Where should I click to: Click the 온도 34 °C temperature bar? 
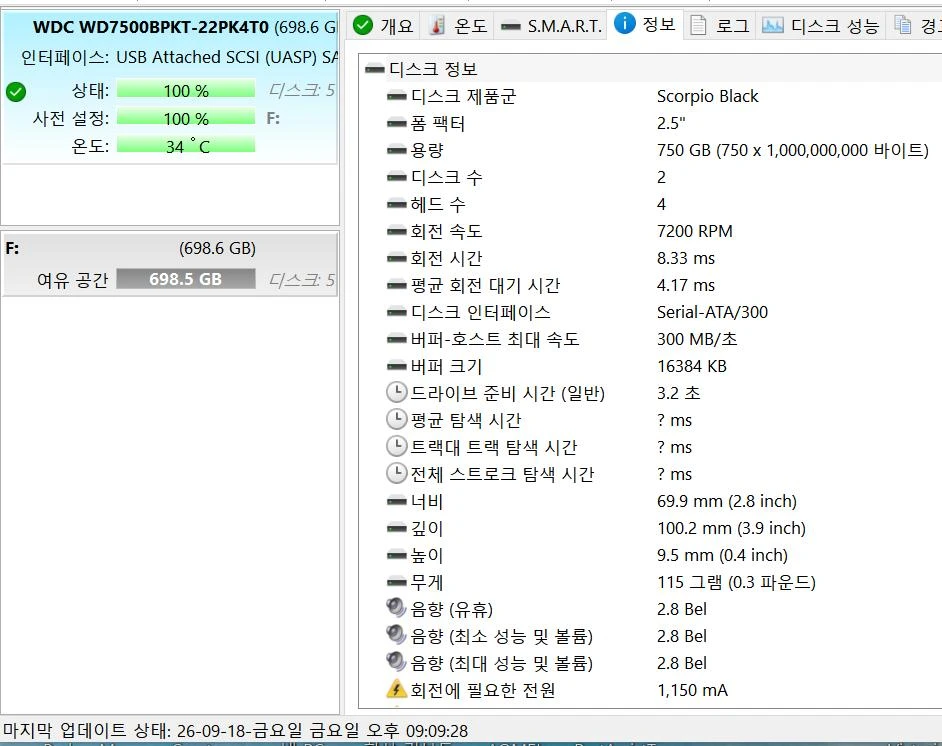tap(186, 146)
